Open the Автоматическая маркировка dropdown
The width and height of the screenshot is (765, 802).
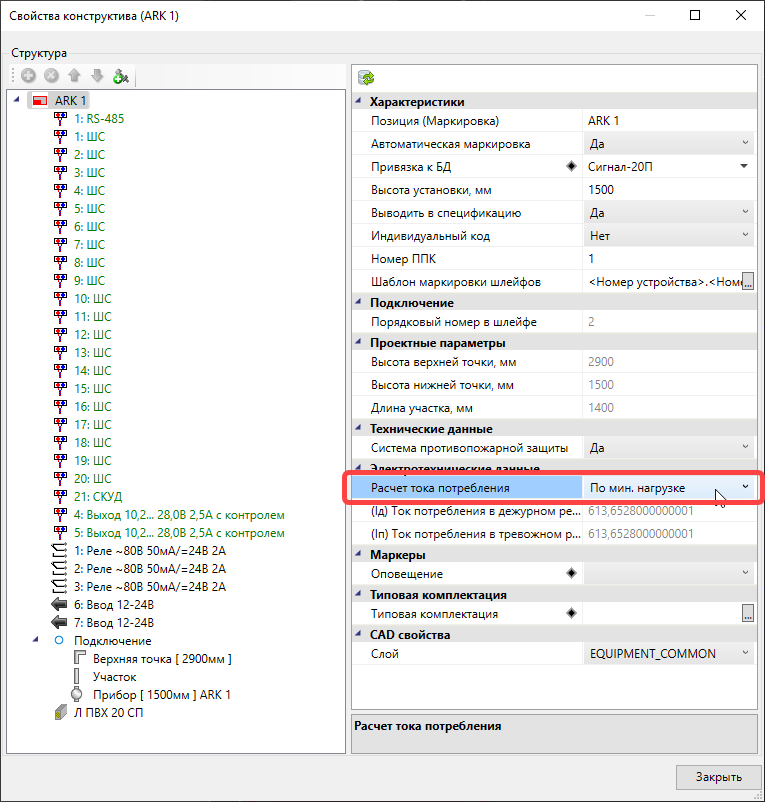pos(745,144)
